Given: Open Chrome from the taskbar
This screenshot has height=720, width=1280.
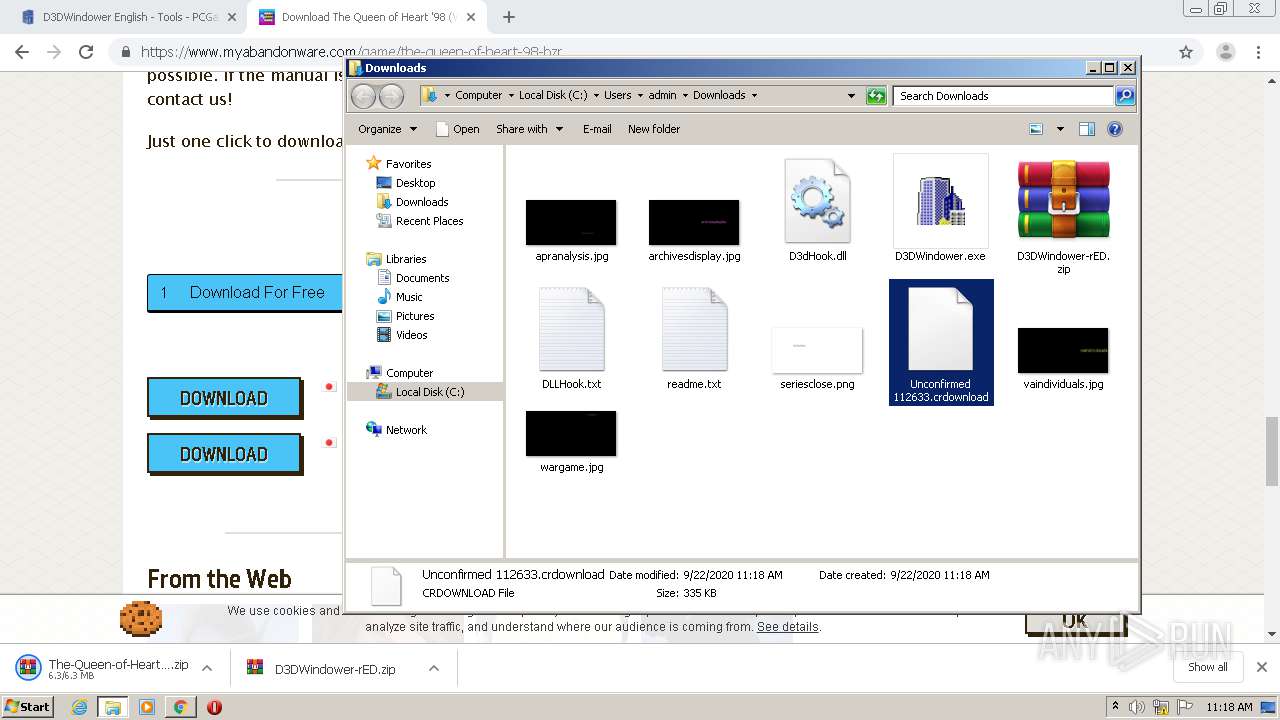Looking at the screenshot, I should tap(180, 707).
